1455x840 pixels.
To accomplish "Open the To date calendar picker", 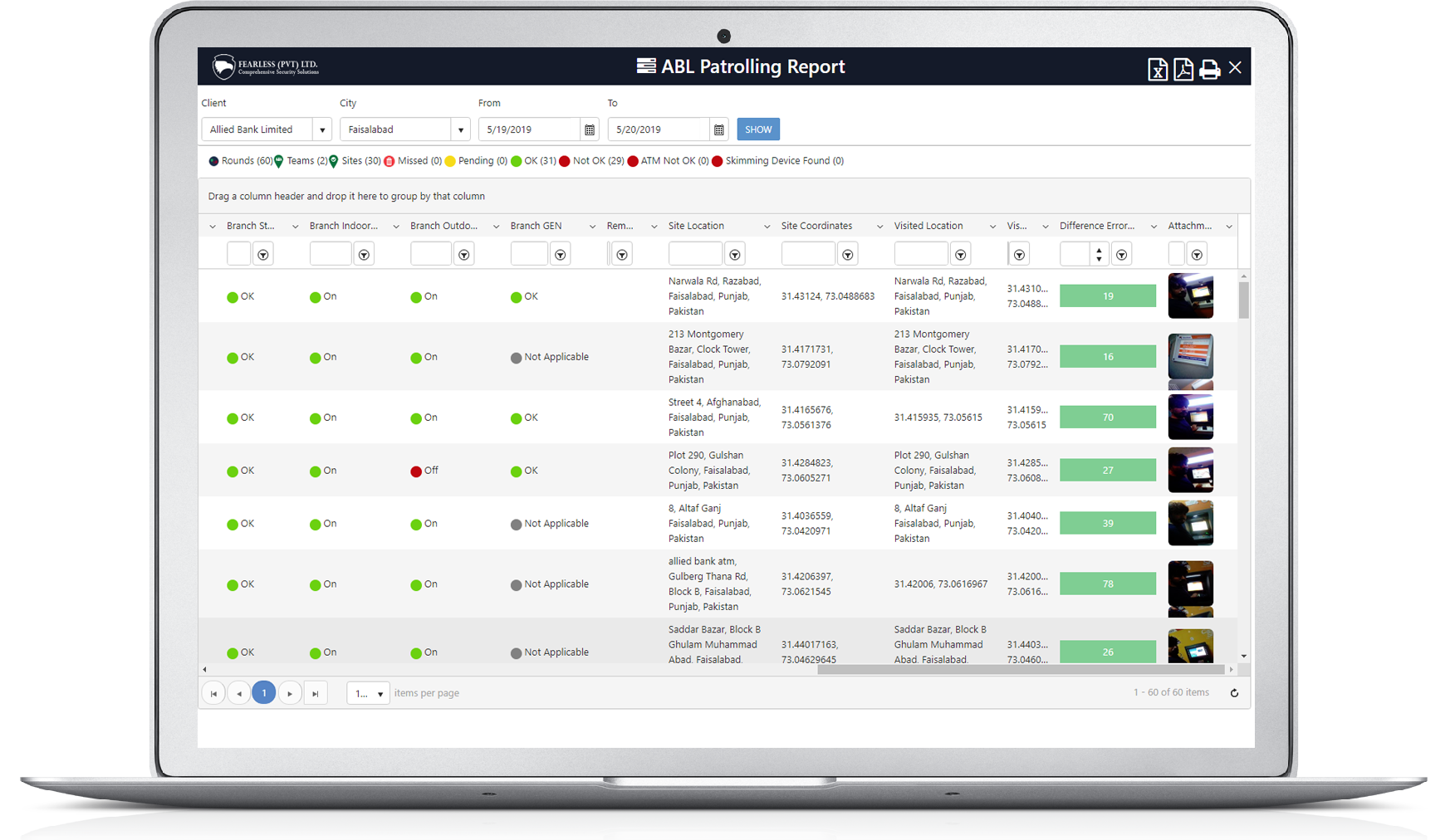I will pos(719,129).
